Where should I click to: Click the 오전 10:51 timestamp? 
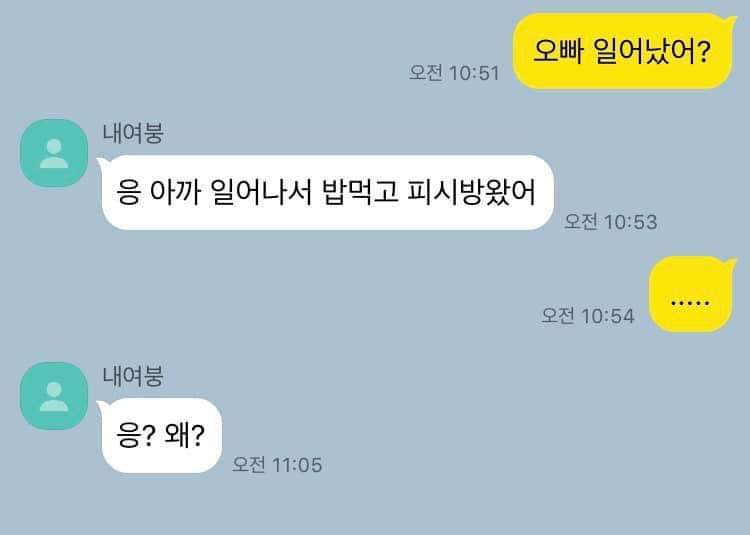(454, 73)
